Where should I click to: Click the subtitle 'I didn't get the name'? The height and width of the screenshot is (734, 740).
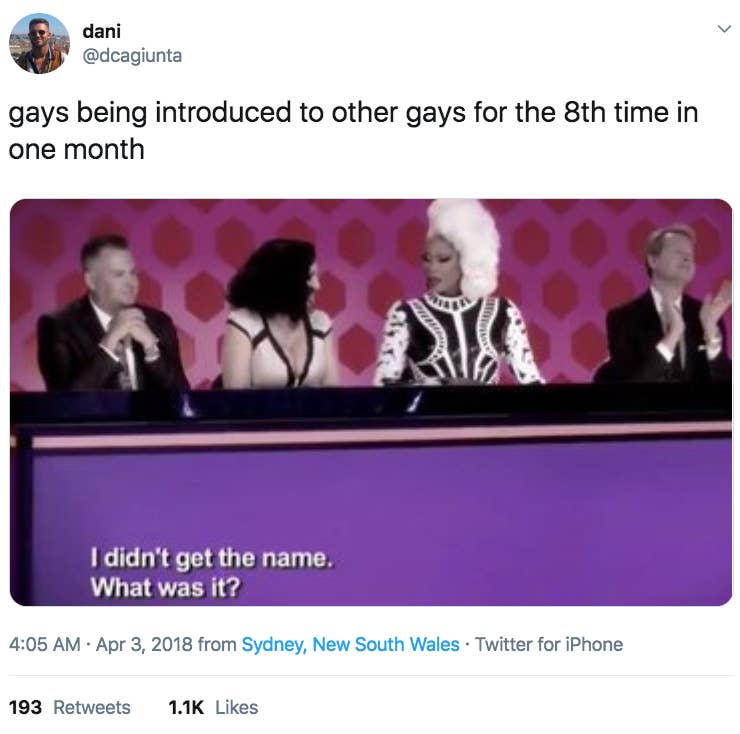coord(212,558)
